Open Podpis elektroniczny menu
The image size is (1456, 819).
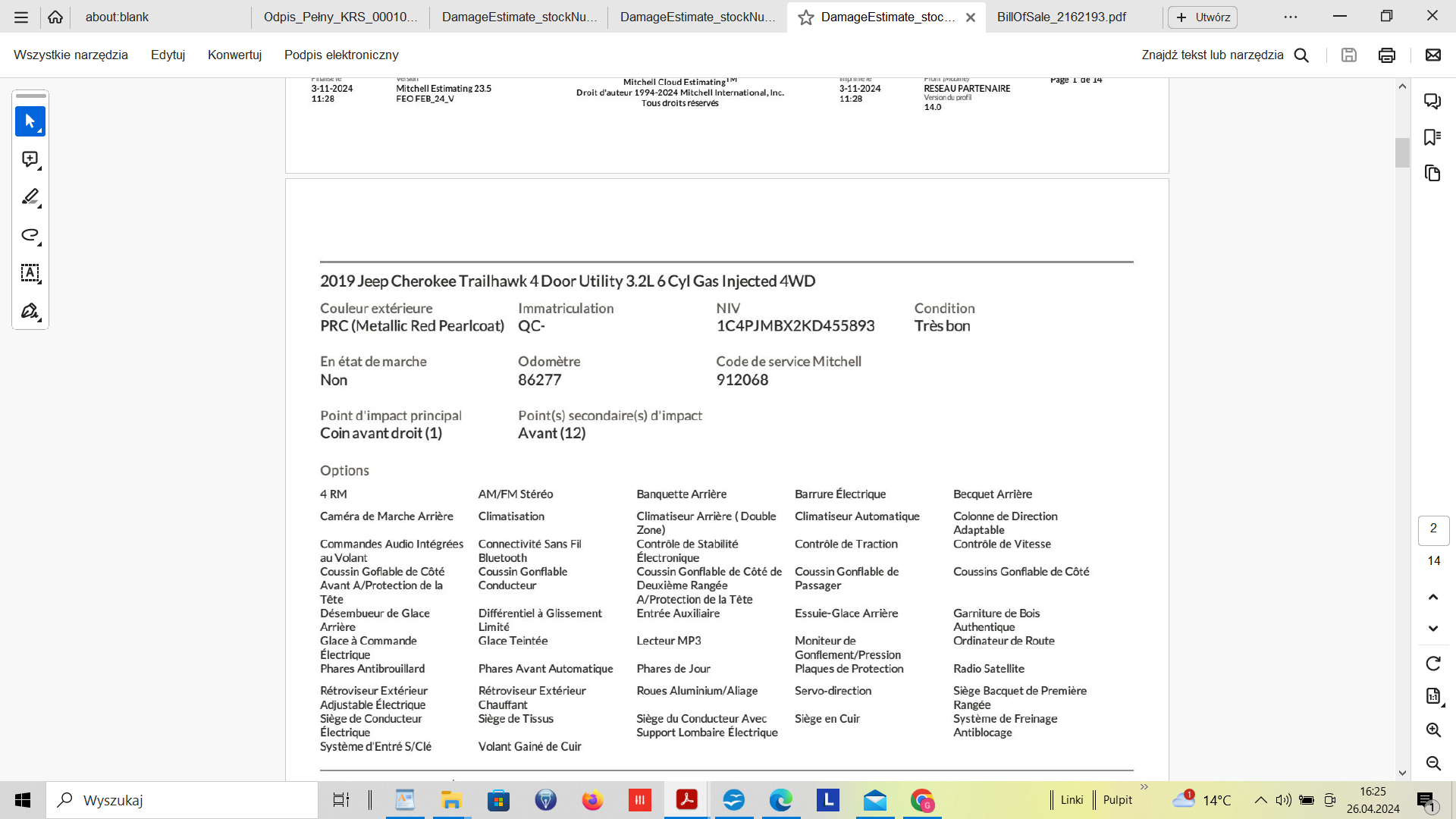[x=341, y=55]
